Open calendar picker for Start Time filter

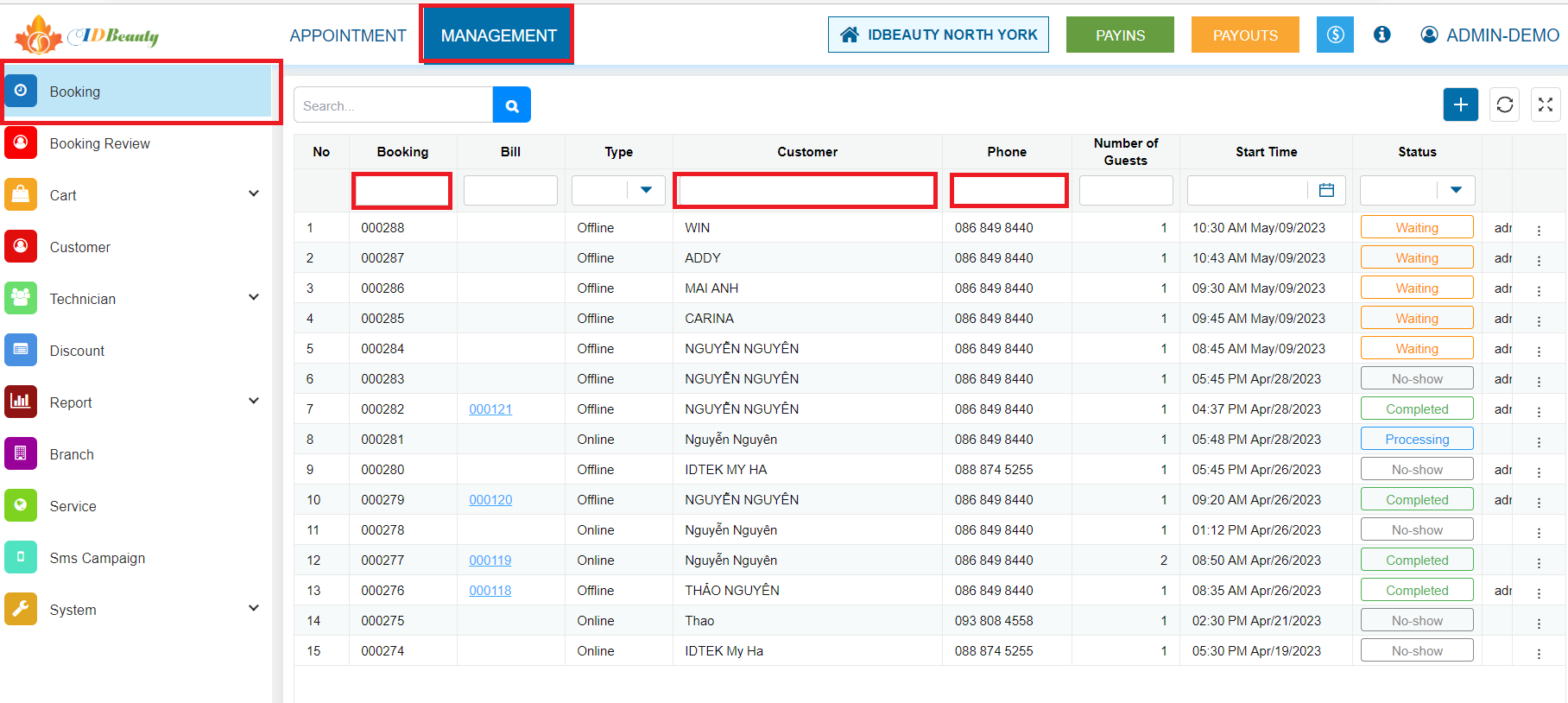coord(1327,190)
